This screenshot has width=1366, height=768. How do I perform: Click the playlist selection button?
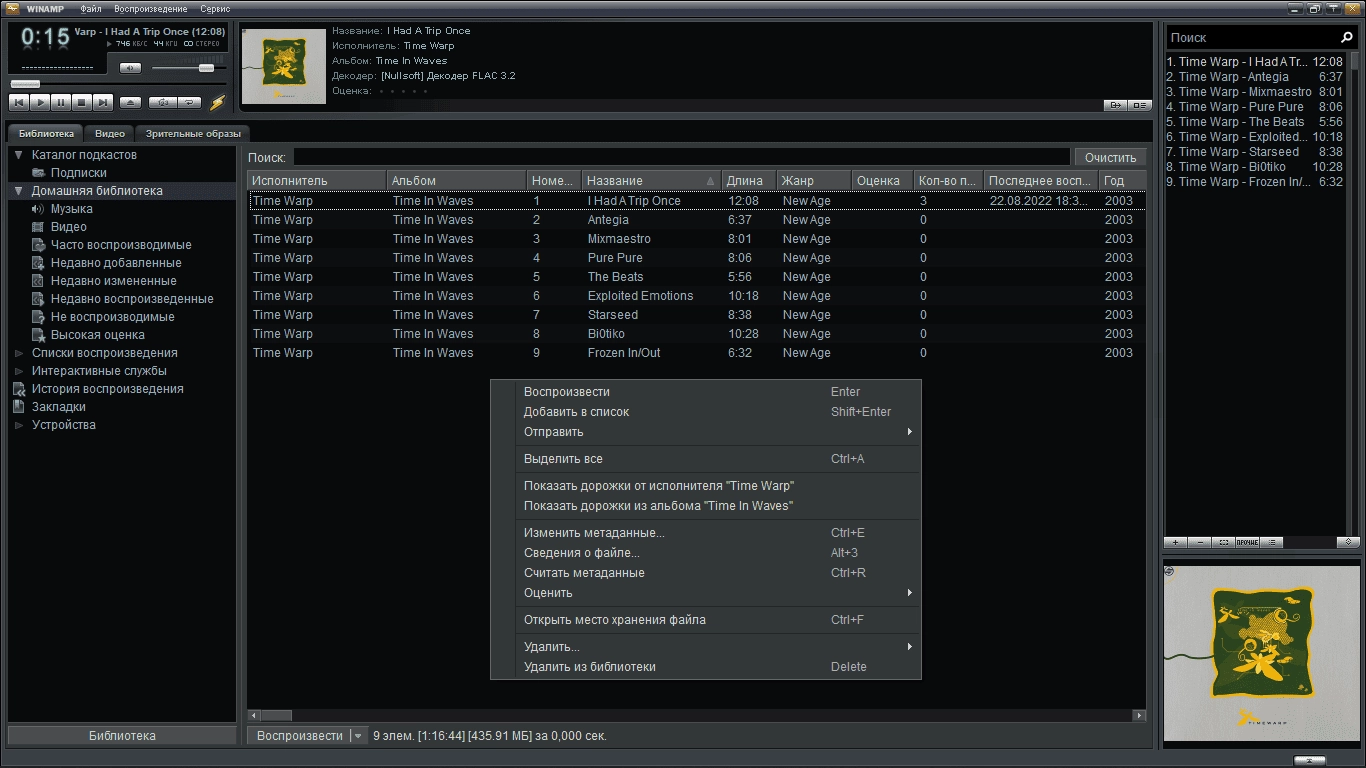[x=1224, y=542]
